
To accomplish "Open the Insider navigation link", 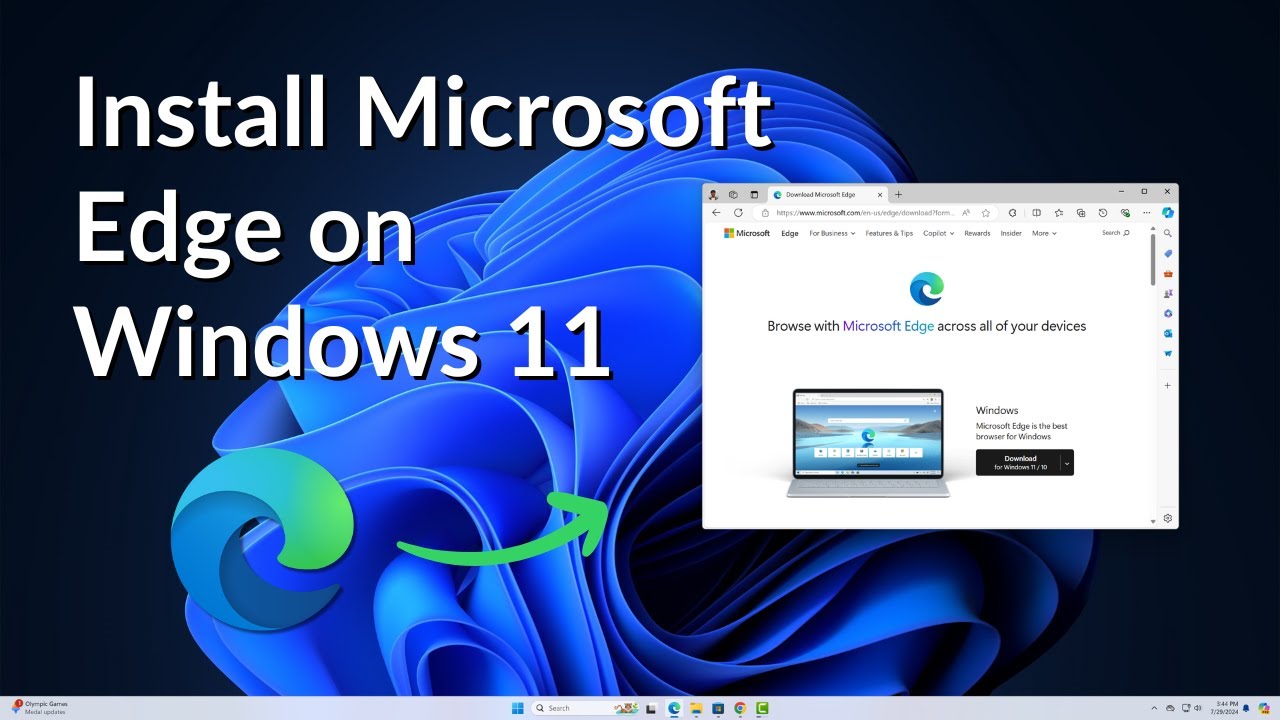I will point(1011,233).
